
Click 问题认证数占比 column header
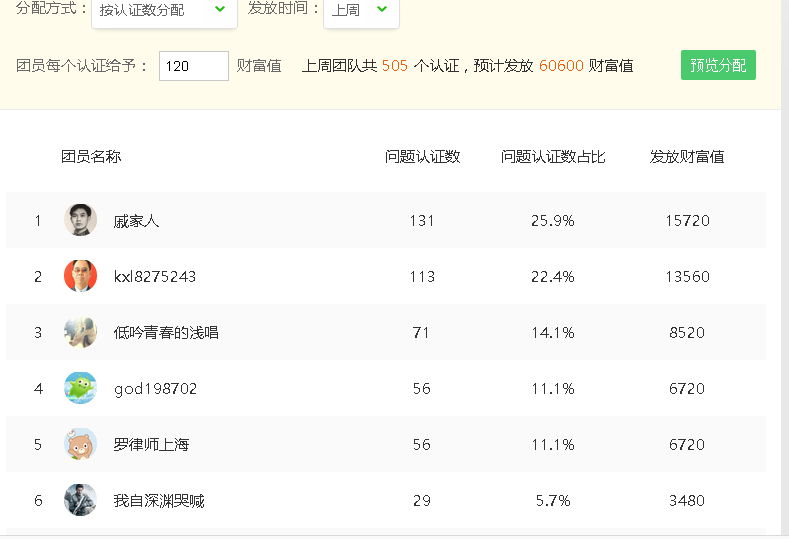click(x=553, y=157)
